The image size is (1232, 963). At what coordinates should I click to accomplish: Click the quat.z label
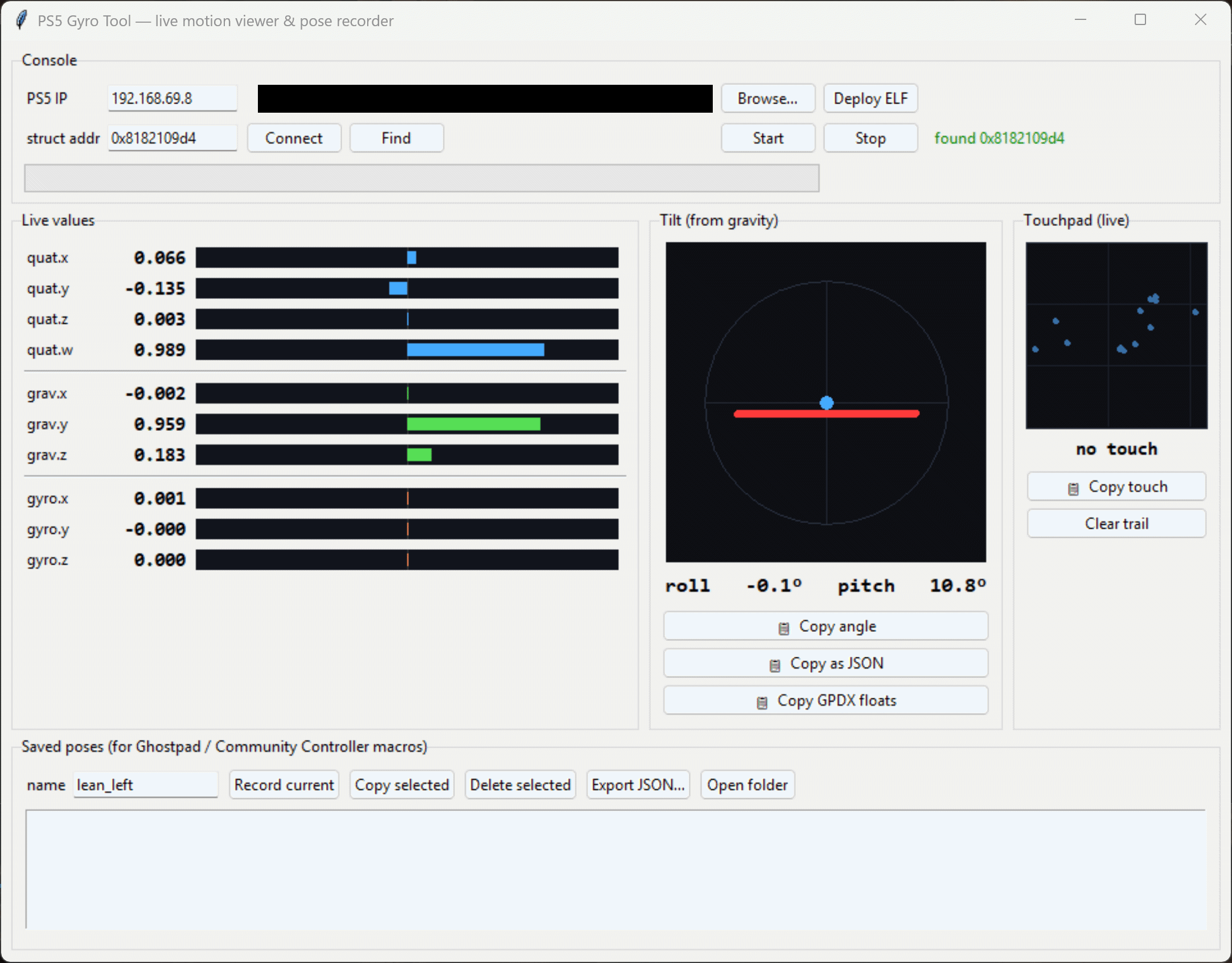[x=47, y=319]
